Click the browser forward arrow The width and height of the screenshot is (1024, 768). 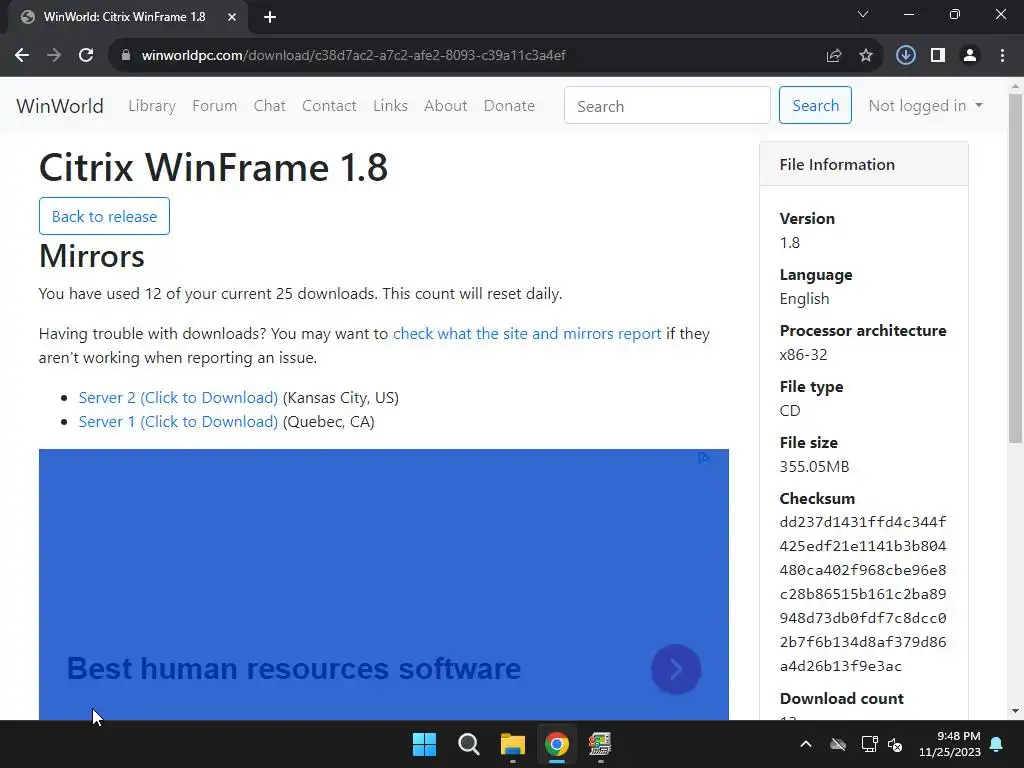pyautogui.click(x=54, y=56)
